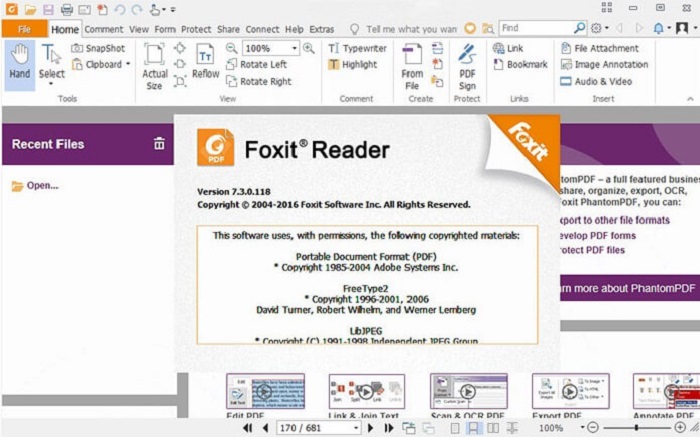This screenshot has height=437, width=700.
Task: Insert a File Attachment
Action: [600, 48]
